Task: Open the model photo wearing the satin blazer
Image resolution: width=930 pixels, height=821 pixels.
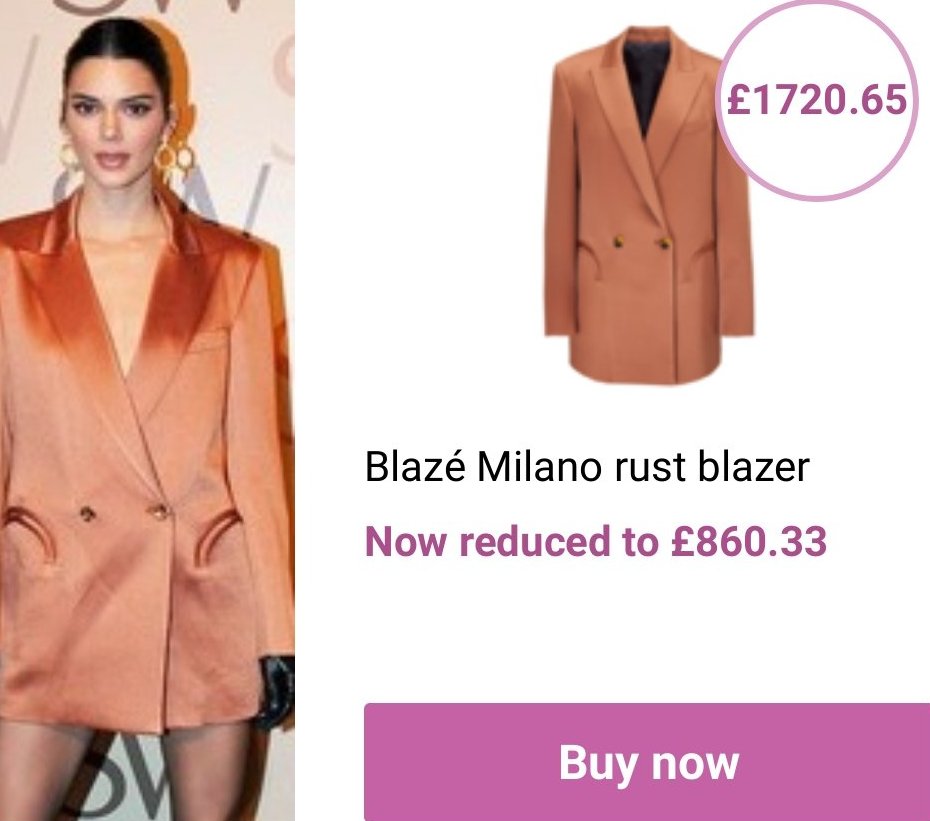Action: pyautogui.click(x=147, y=410)
